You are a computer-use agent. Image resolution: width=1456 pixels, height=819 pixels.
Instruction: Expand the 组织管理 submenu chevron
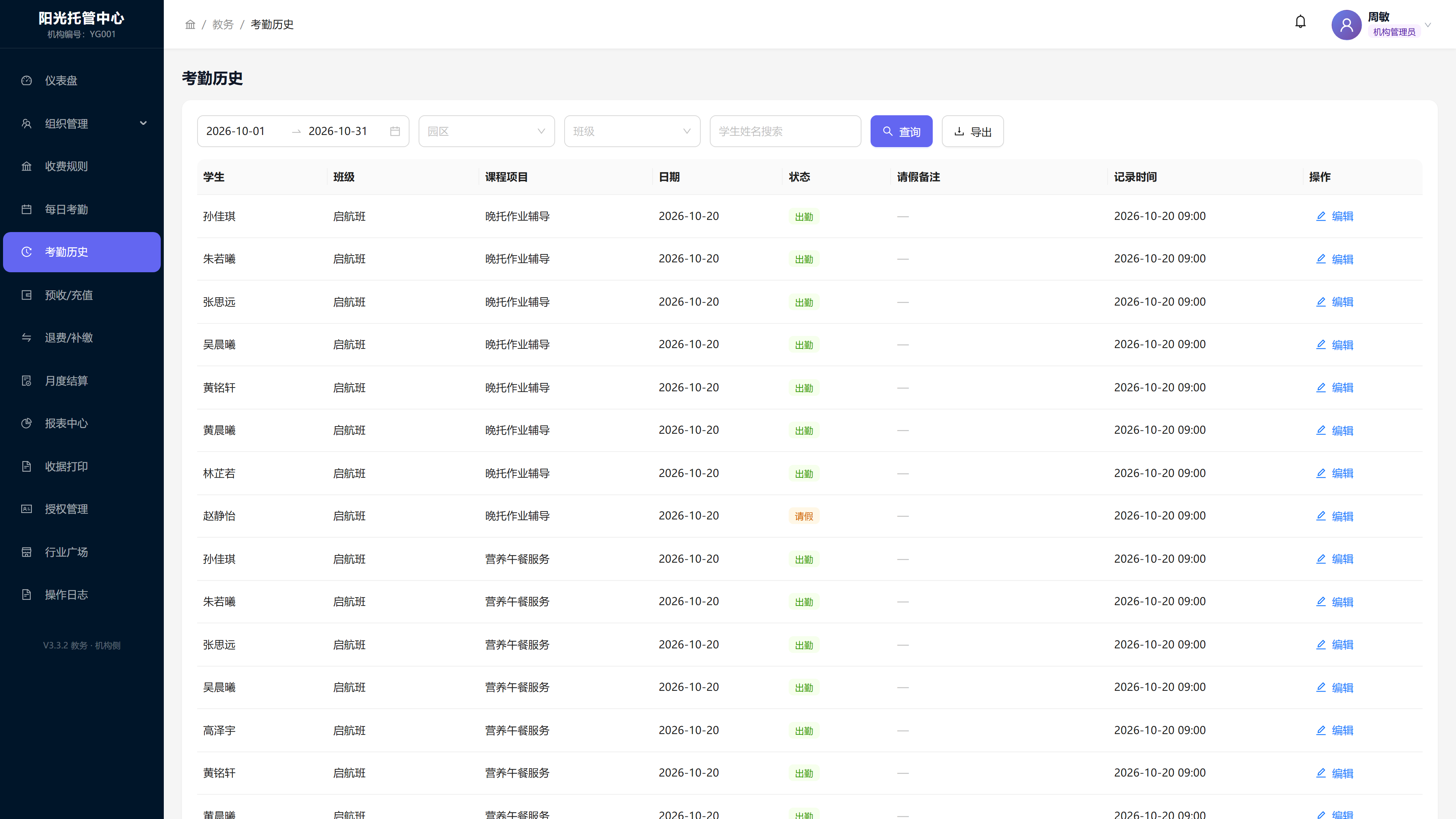coord(143,123)
